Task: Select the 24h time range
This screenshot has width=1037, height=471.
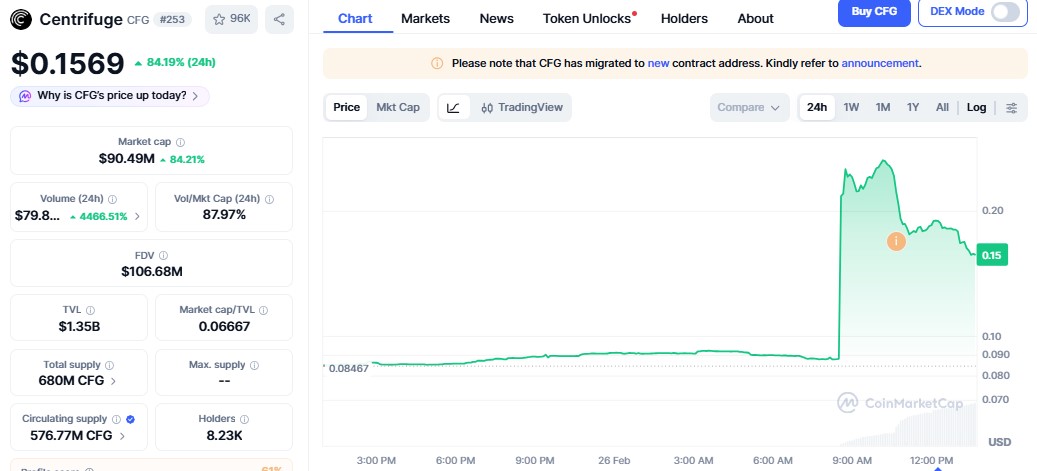Action: coord(817,108)
